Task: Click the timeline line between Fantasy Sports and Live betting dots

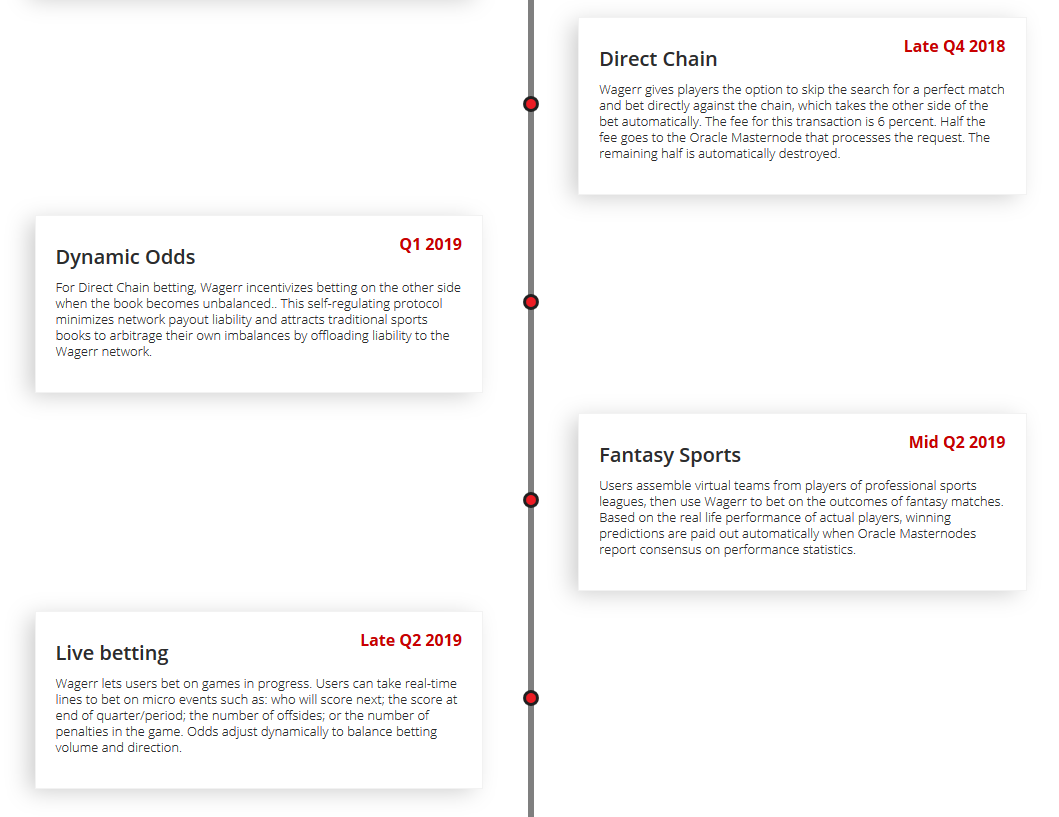Action: click(531, 598)
